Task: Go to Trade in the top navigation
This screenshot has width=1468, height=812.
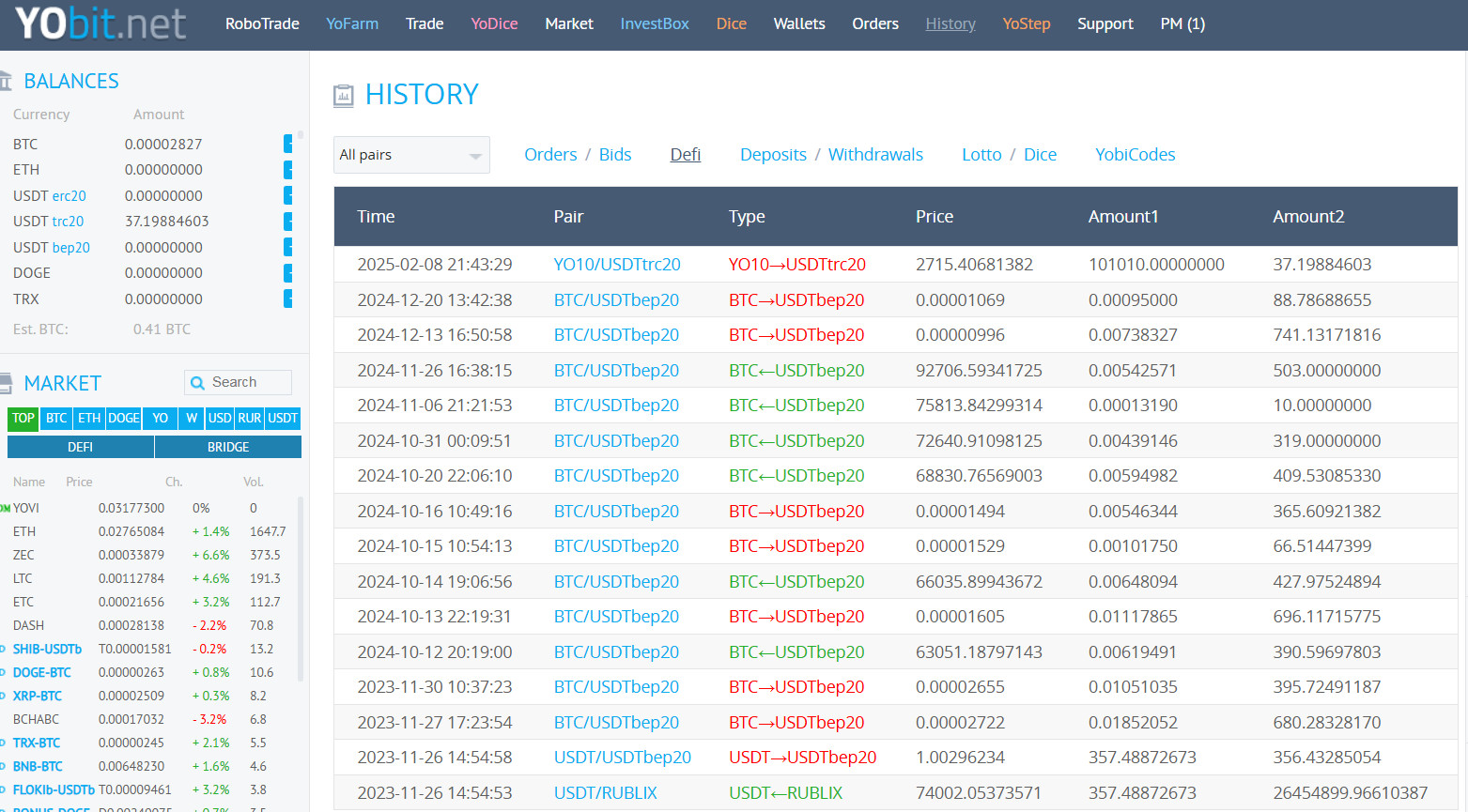Action: (x=425, y=23)
